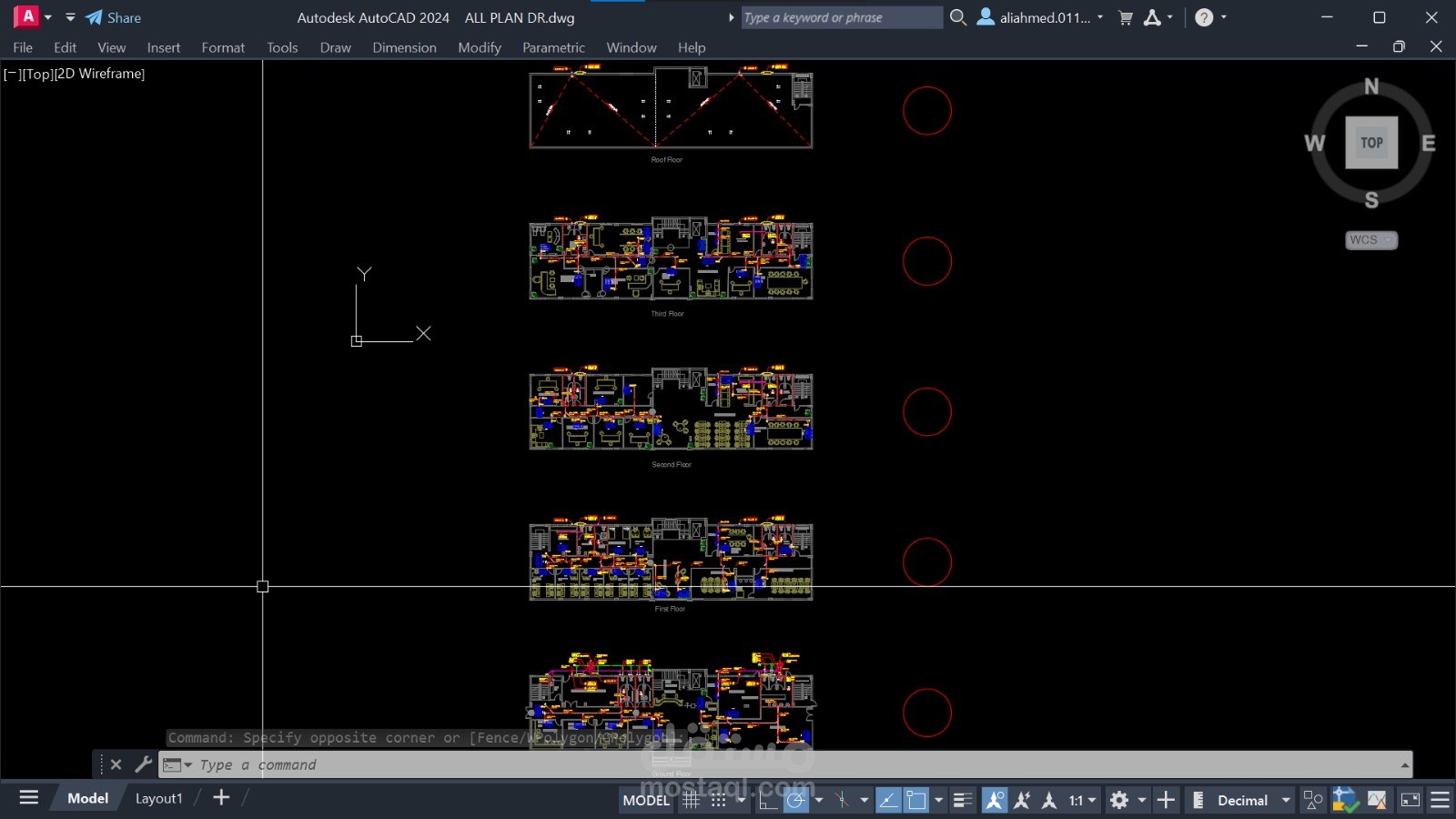This screenshot has width=1456, height=819.
Task: Open the Parametric menu
Action: click(553, 47)
